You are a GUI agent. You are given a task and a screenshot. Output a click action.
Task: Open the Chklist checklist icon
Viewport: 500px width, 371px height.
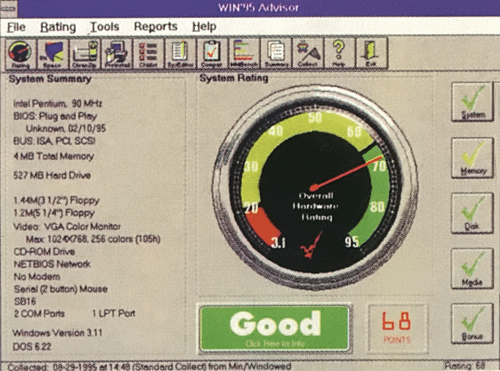(148, 53)
